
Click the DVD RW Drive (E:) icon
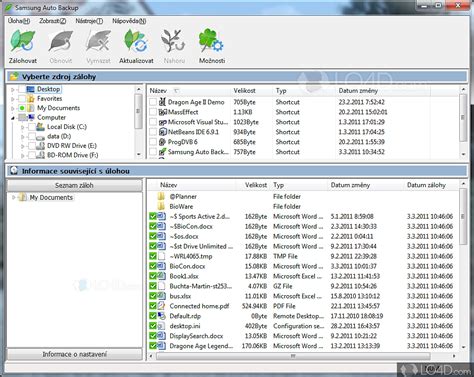coord(40,146)
